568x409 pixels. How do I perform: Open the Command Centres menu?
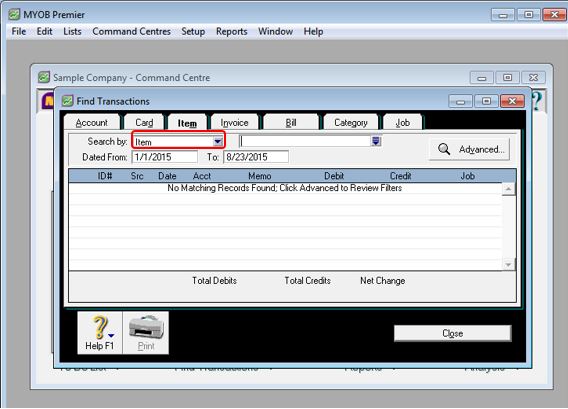[131, 32]
